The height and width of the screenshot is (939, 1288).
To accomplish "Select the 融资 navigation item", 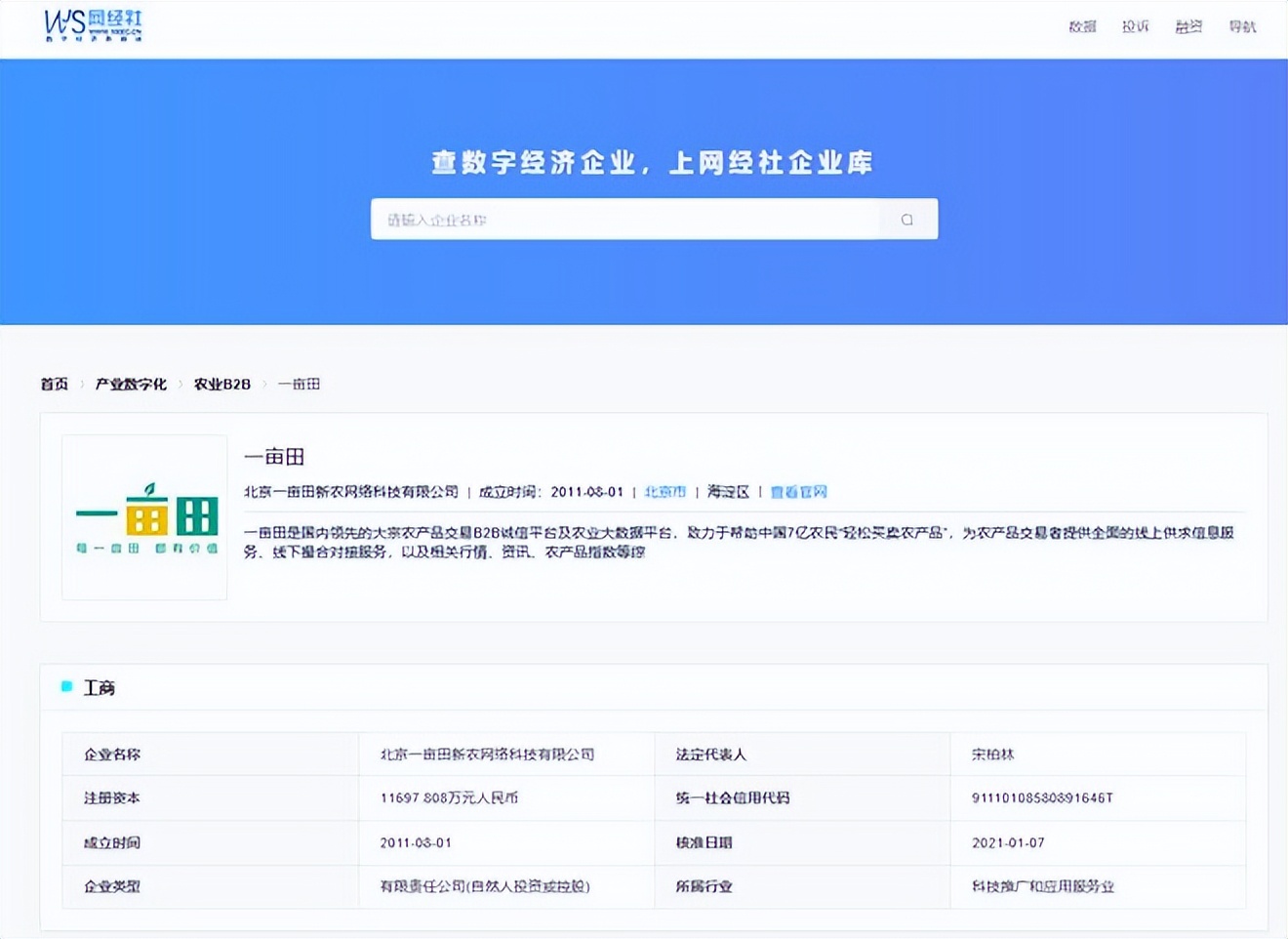I will point(1188,27).
